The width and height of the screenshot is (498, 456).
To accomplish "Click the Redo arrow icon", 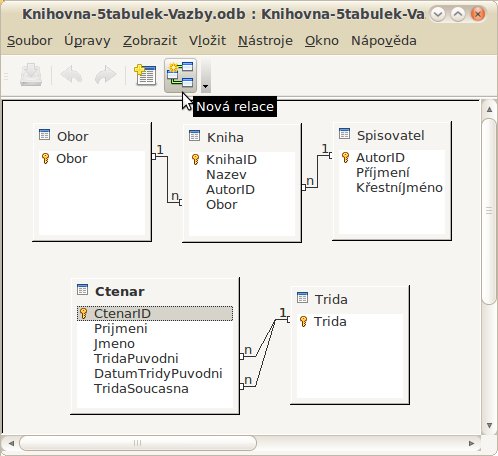I will click(x=105, y=75).
